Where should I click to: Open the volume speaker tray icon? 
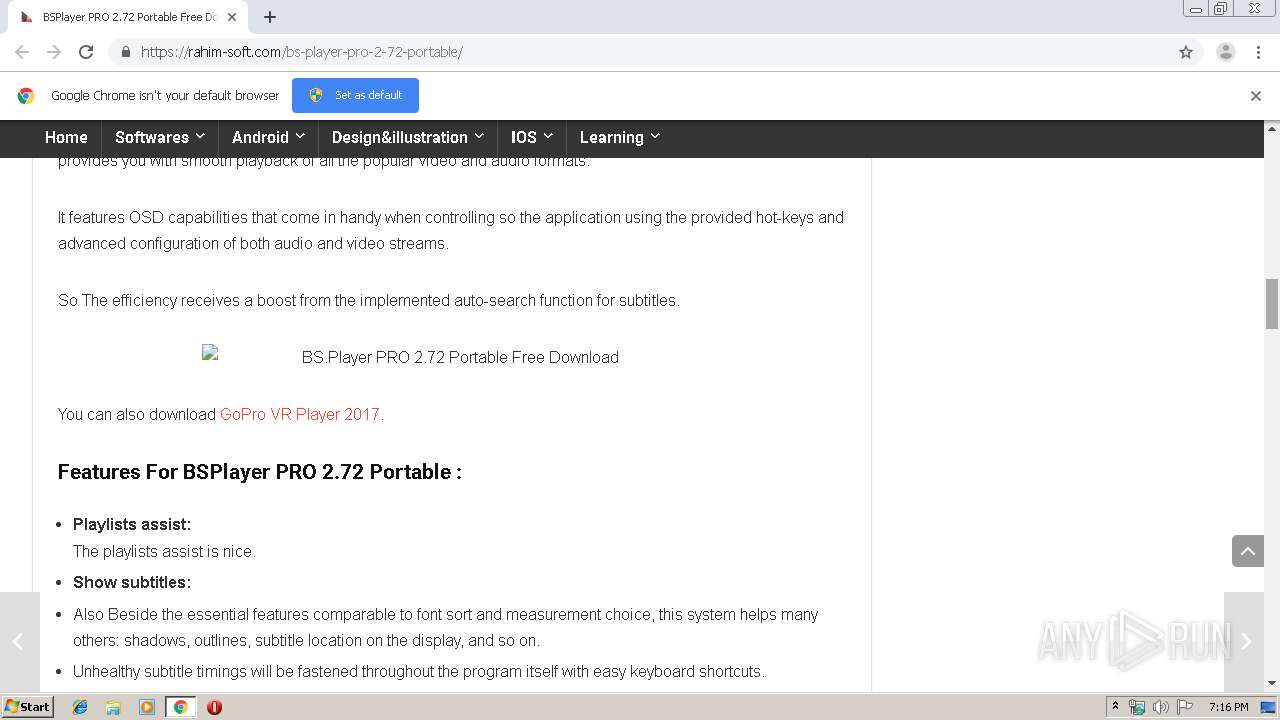tap(1160, 707)
